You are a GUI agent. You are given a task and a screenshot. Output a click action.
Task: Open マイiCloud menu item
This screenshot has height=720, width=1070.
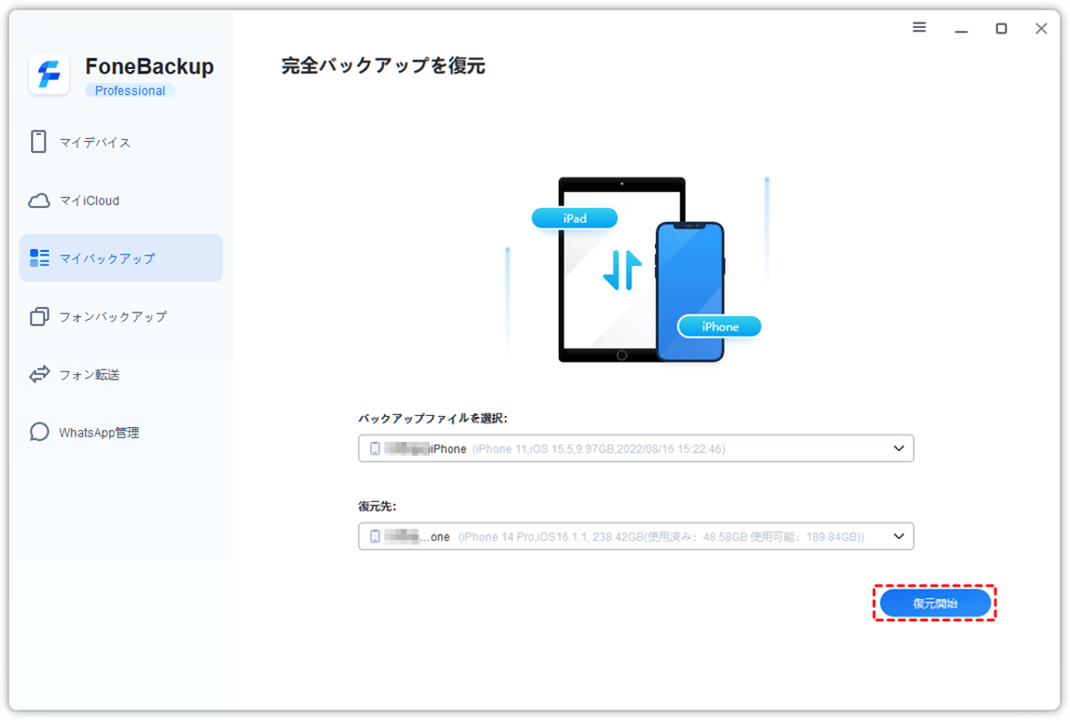121,201
